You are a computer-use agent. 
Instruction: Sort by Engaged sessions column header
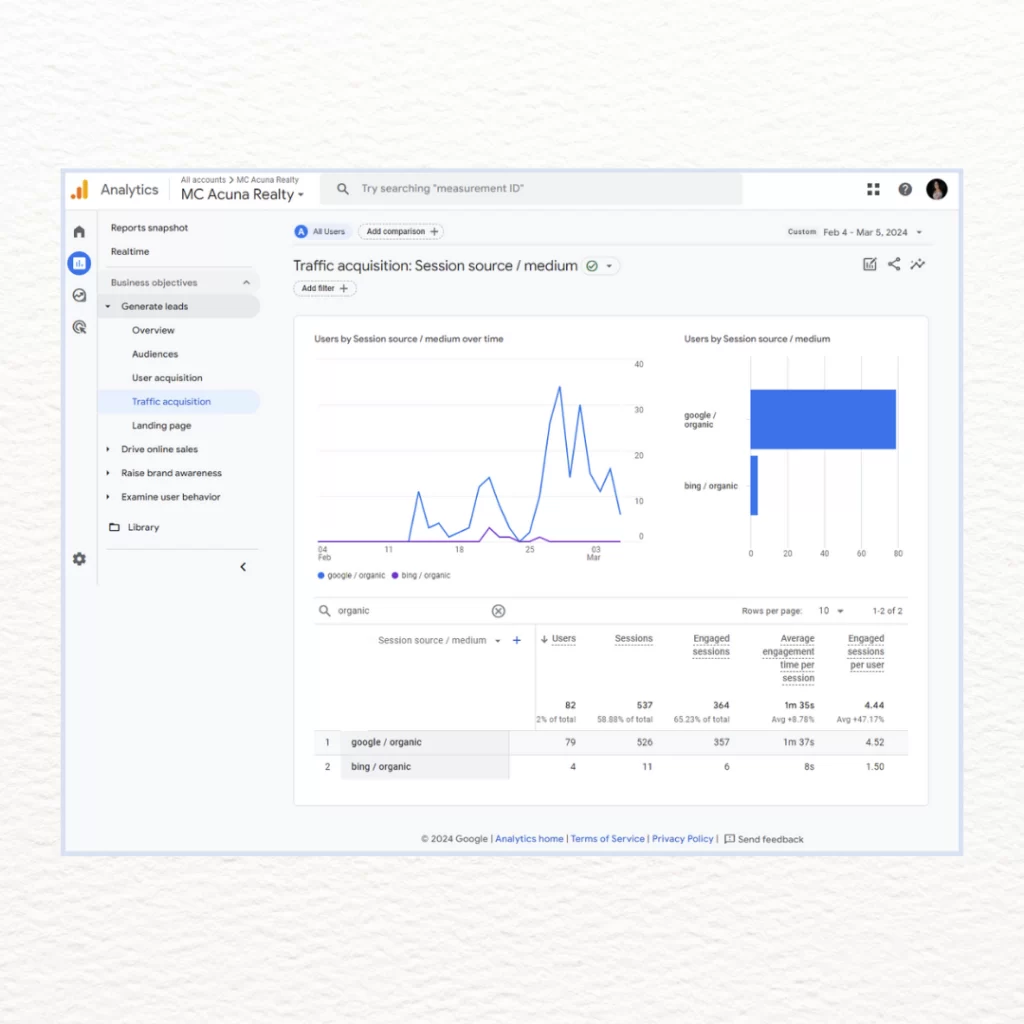pos(711,645)
